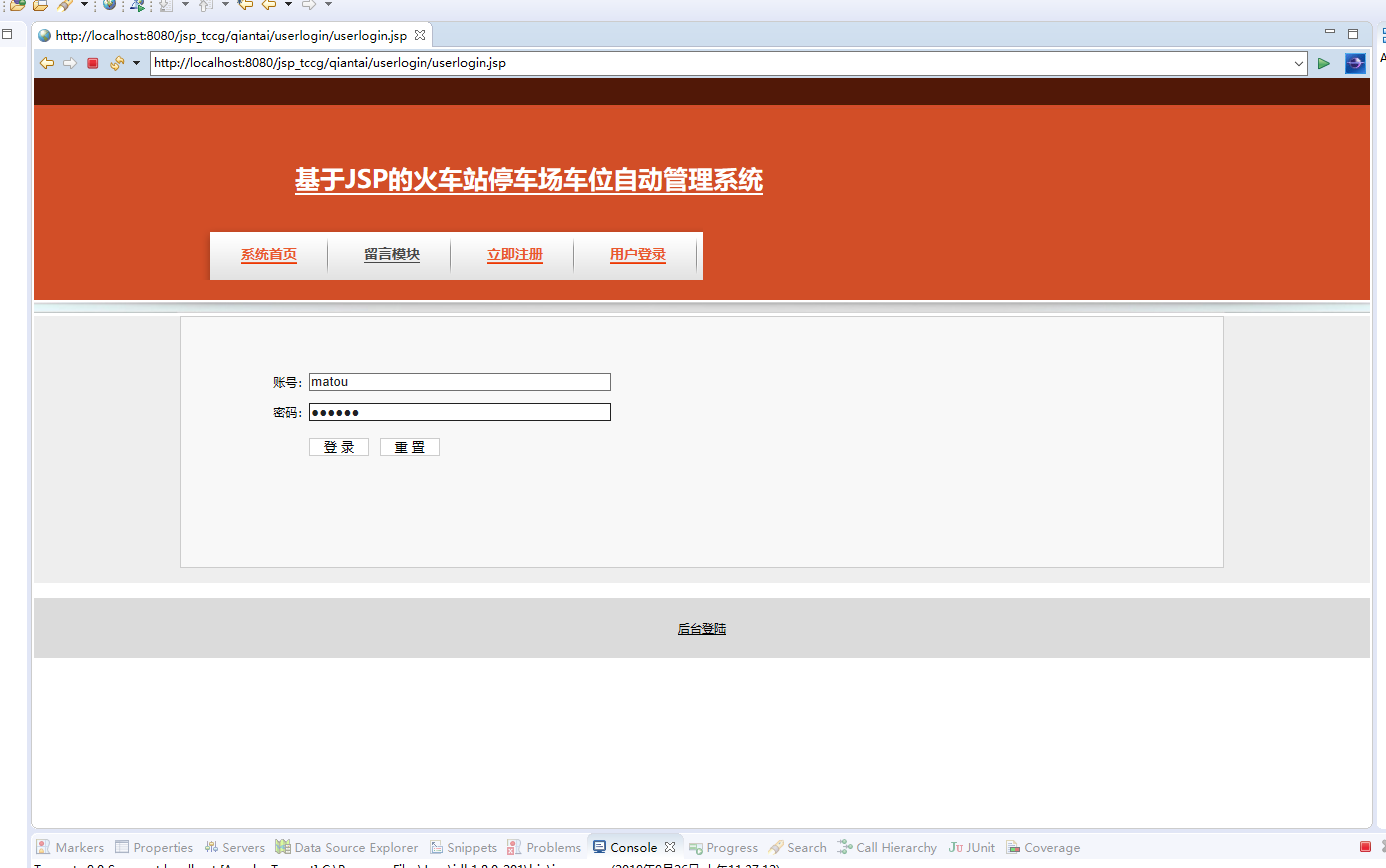The image size is (1386, 868).
Task: Click the browser back arrow icon
Action: [47, 62]
